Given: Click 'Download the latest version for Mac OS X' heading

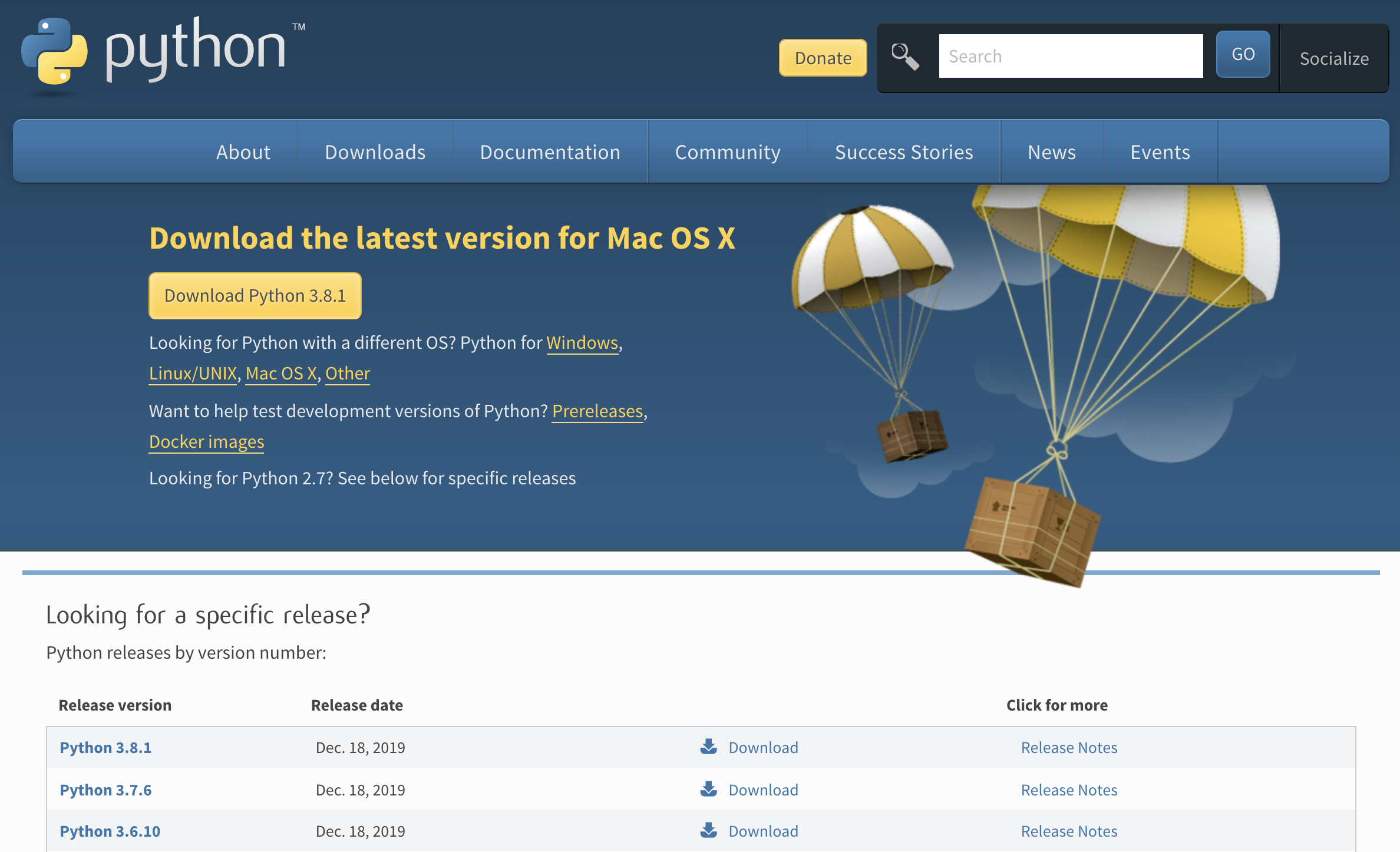Looking at the screenshot, I should (442, 239).
